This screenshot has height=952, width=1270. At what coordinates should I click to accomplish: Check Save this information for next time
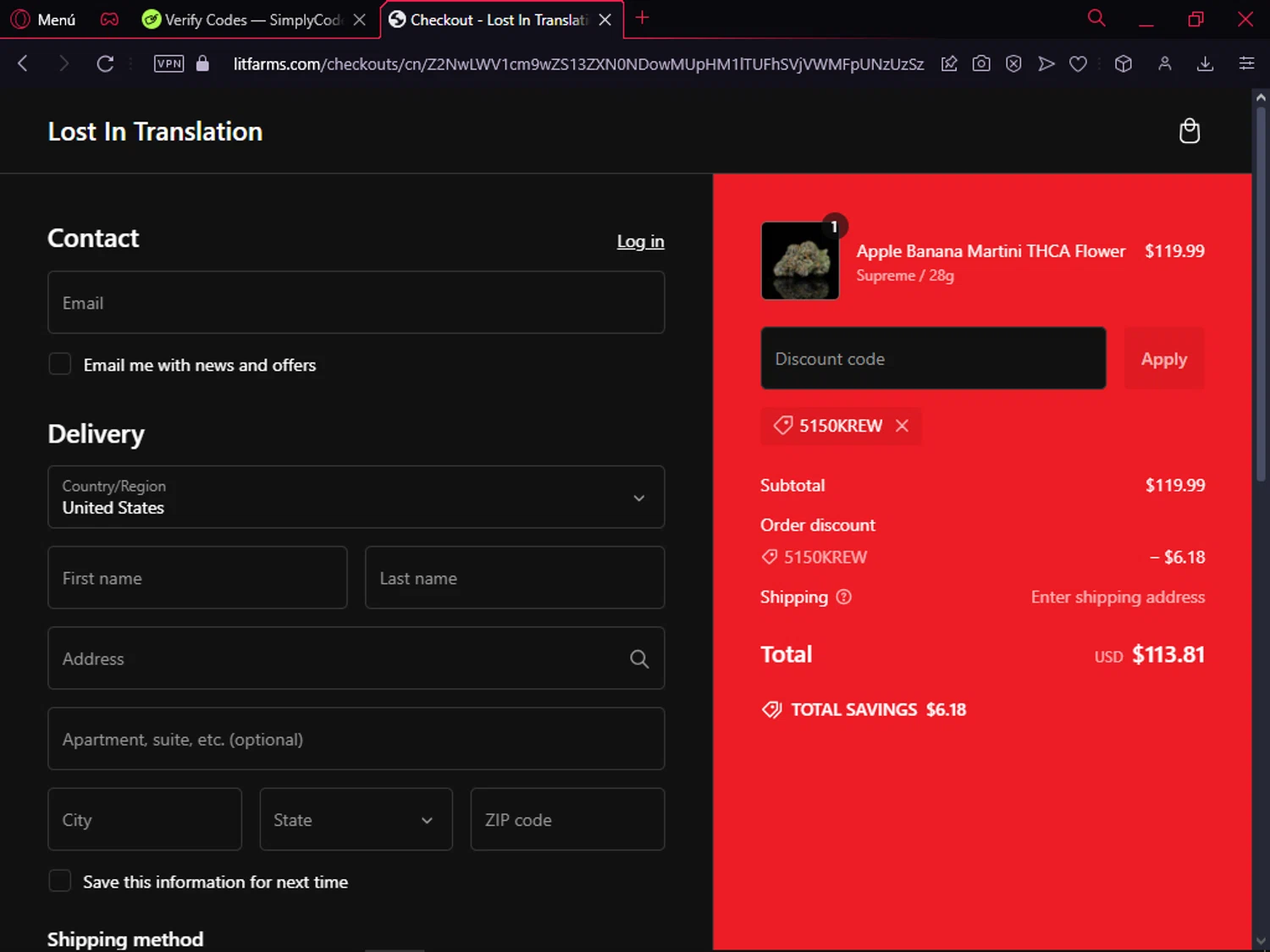(59, 881)
